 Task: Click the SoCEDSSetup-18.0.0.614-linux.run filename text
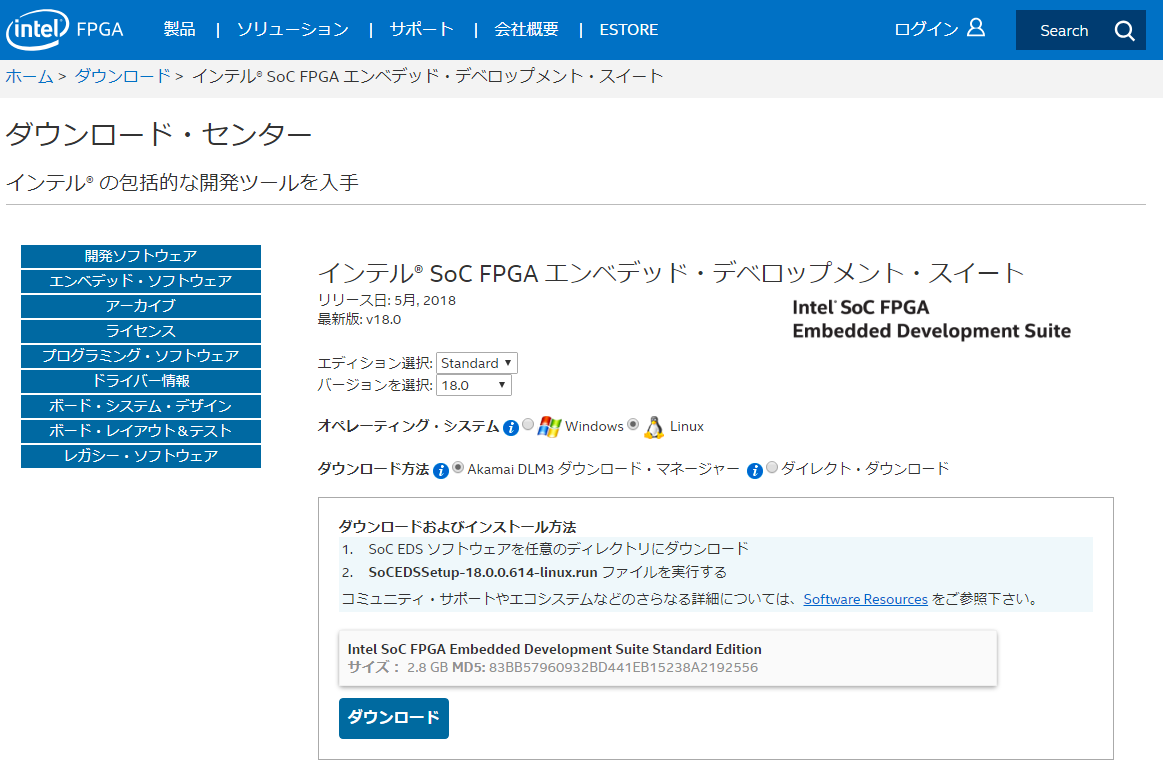point(483,573)
